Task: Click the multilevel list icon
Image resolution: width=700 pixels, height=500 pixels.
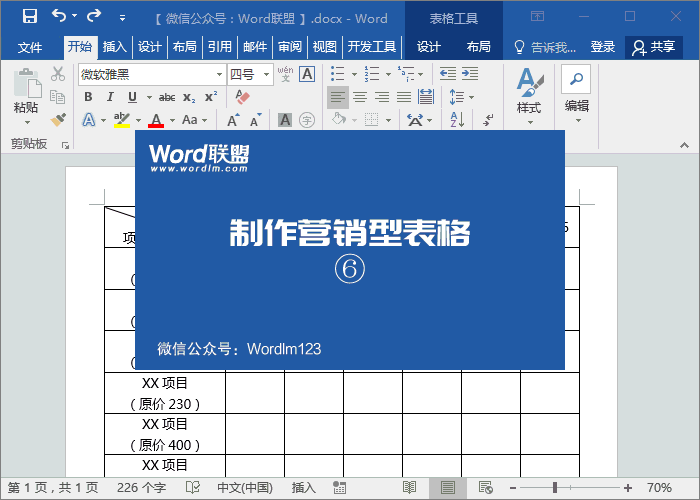Action: (x=405, y=74)
